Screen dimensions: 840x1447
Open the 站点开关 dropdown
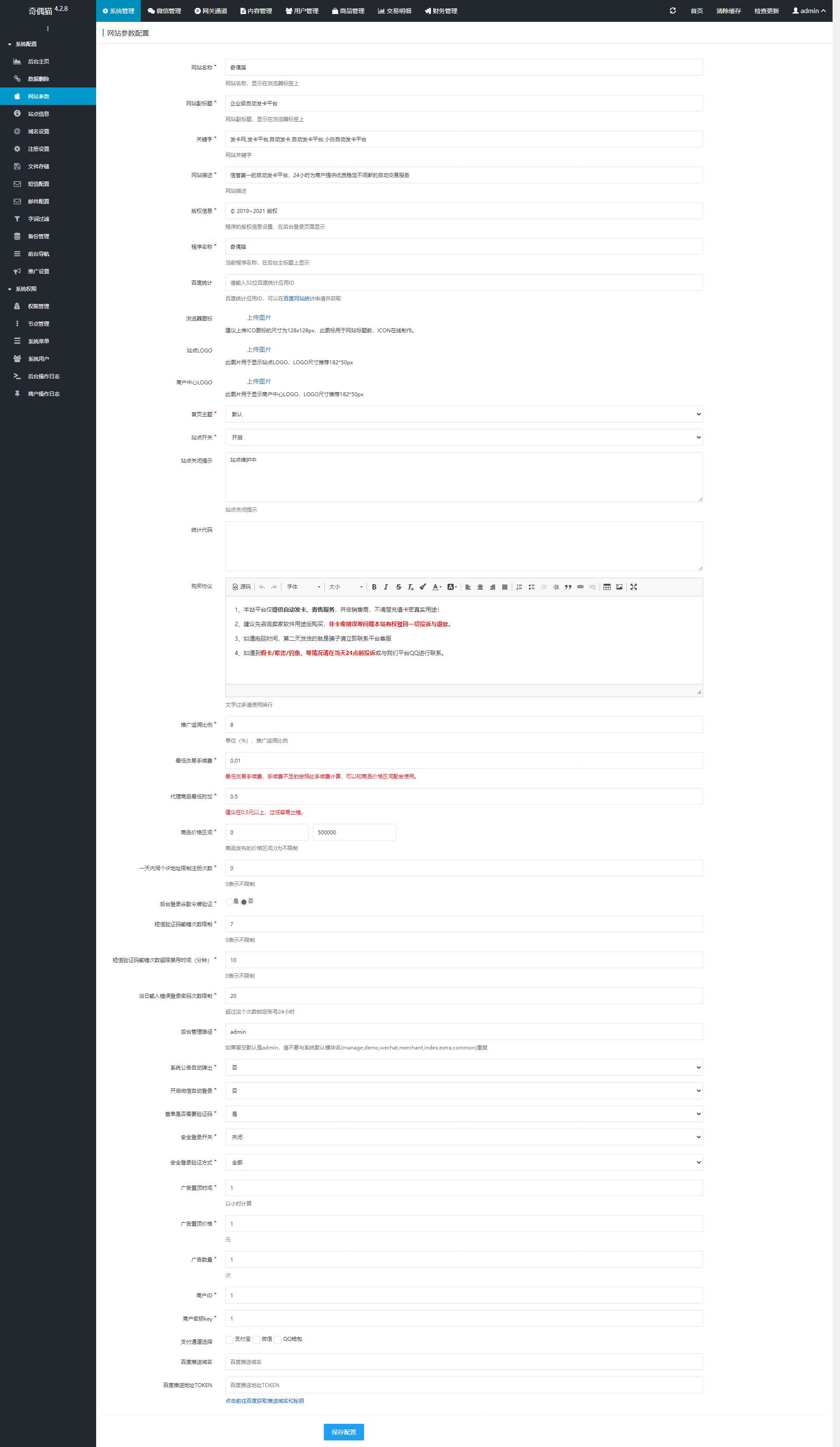point(464,438)
